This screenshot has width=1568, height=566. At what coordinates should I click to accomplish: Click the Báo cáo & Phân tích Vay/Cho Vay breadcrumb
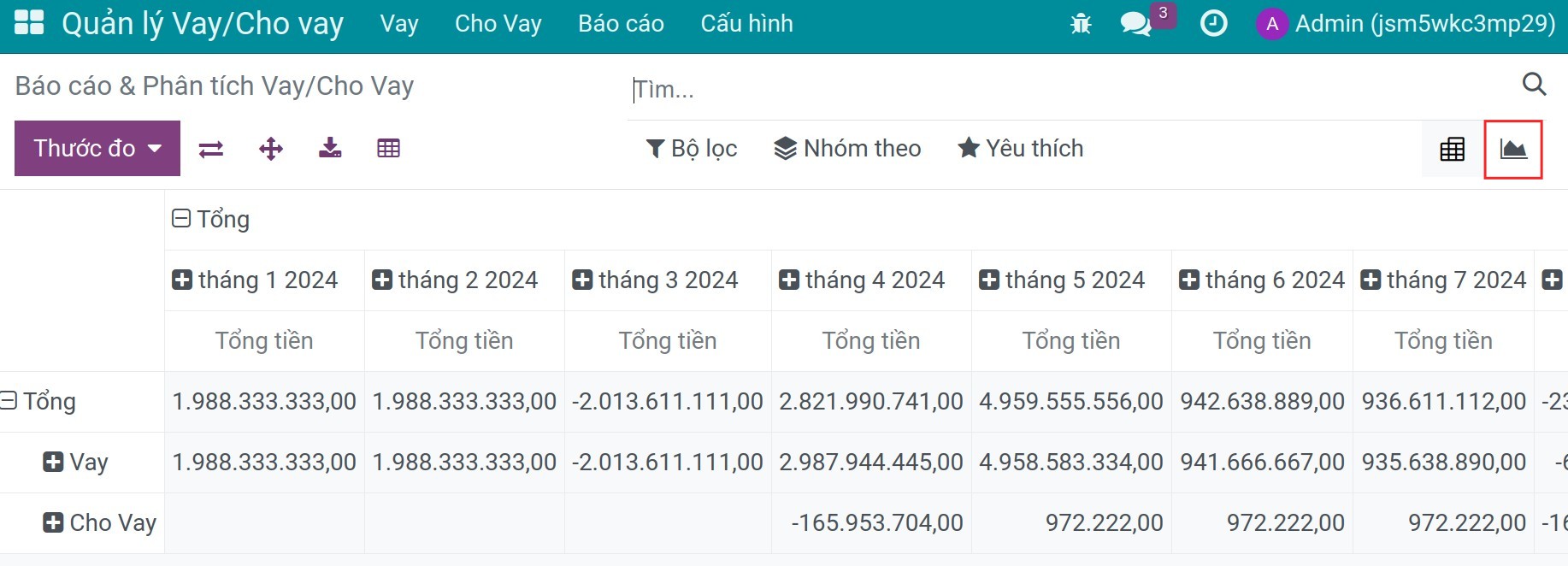[x=215, y=85]
